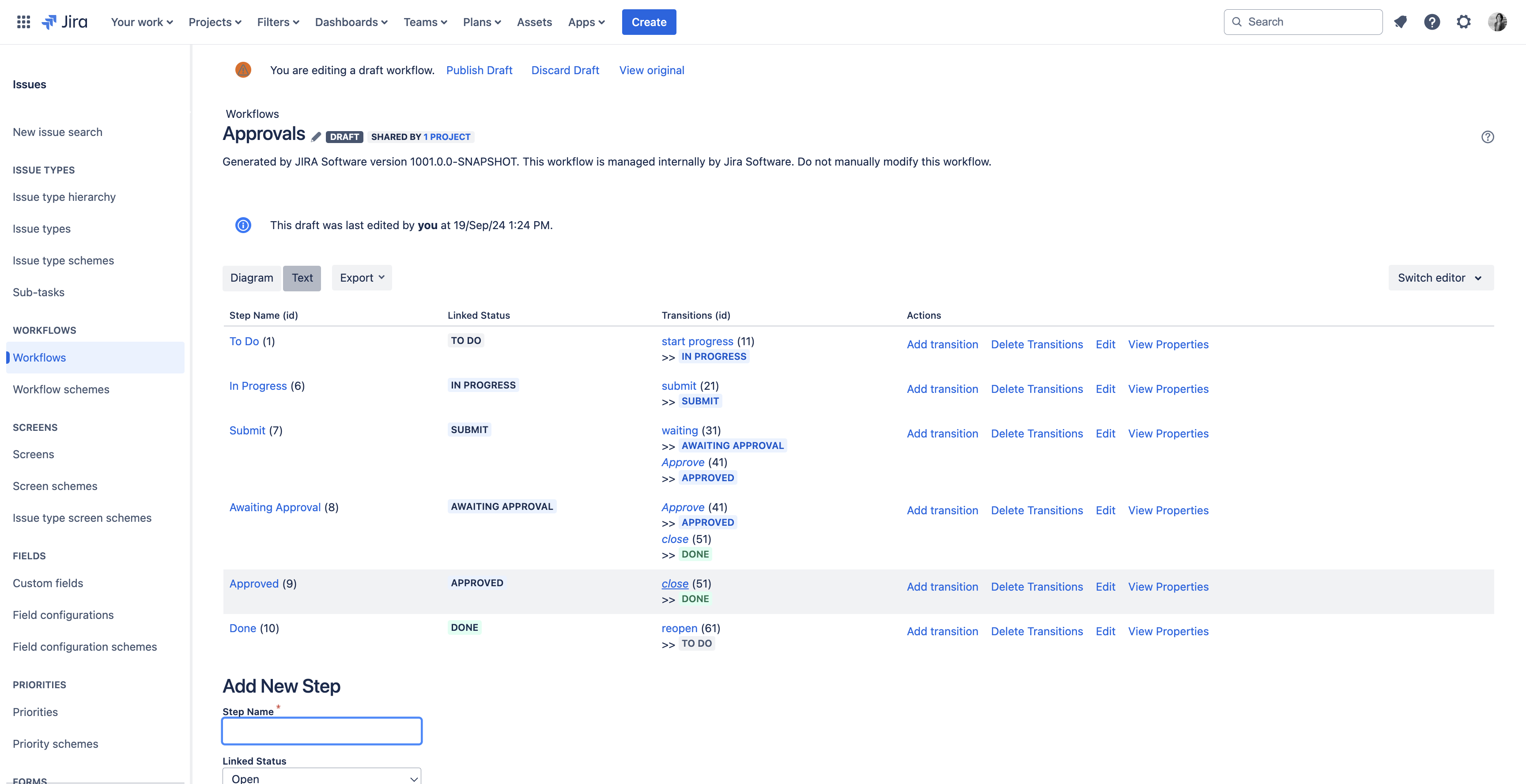View Properties of Awaiting Approval step
1526x784 pixels.
click(1168, 510)
